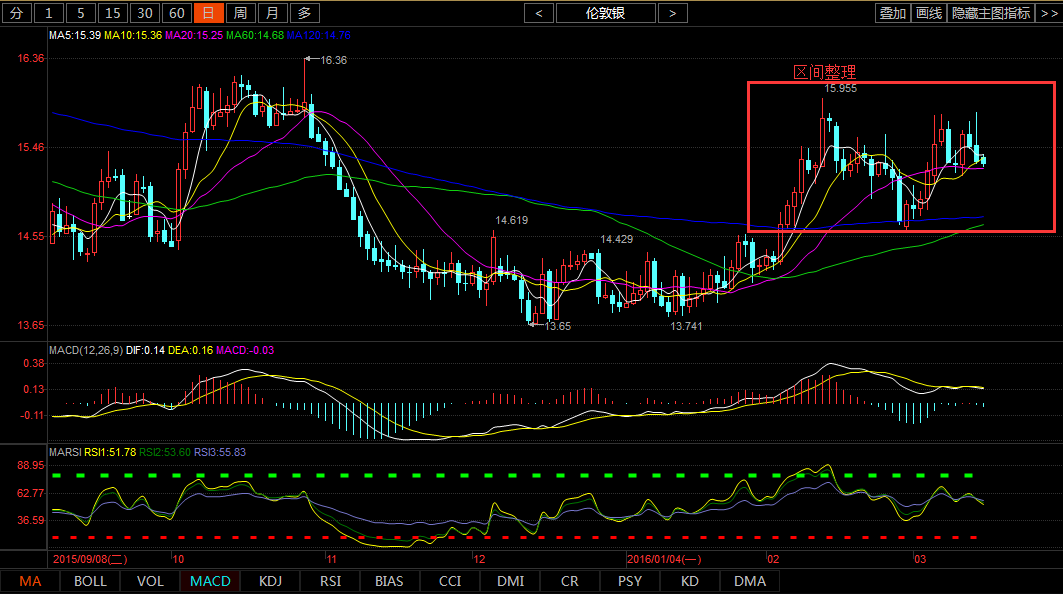Select the MA indicator tab

(x=30, y=581)
